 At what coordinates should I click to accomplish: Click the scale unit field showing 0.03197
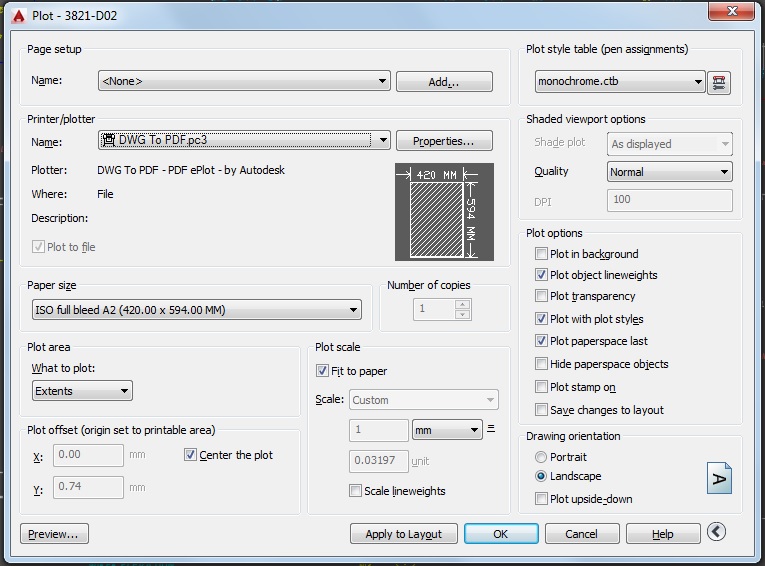pyautogui.click(x=379, y=461)
